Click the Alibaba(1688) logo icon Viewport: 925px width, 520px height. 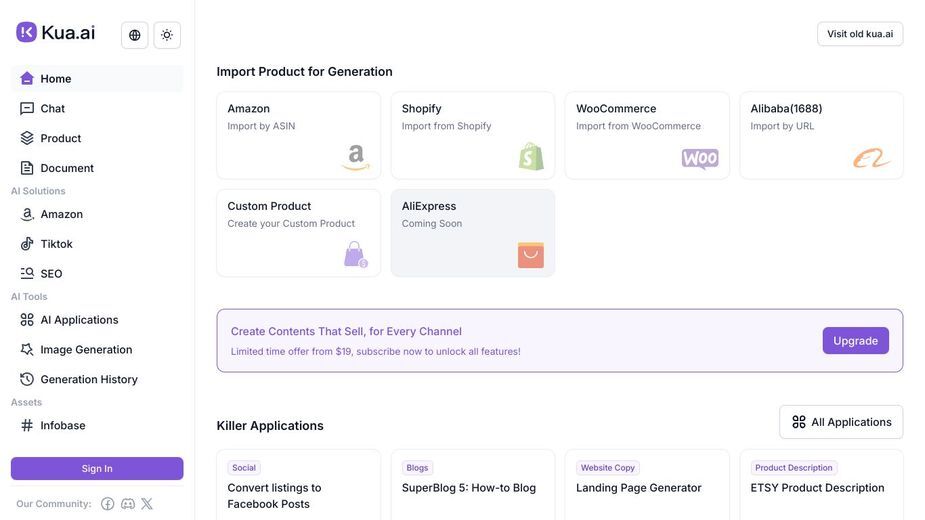(x=872, y=158)
